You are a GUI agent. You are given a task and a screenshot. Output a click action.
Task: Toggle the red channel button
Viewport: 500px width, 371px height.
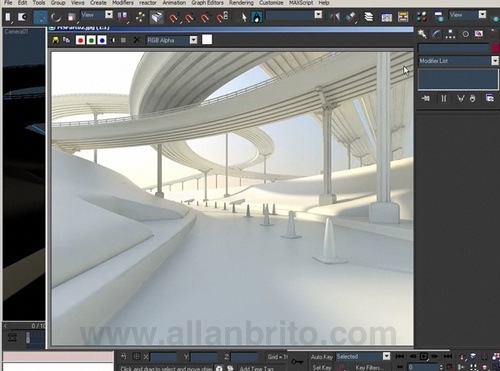tap(80, 40)
